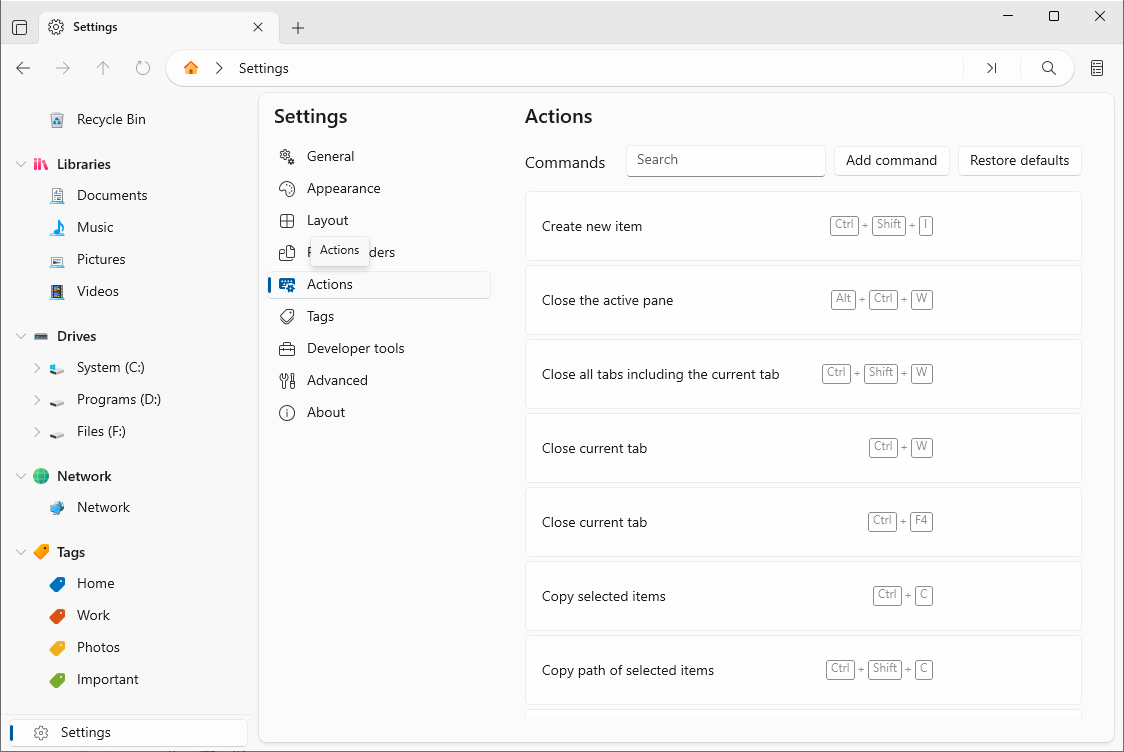Click the Folders page icon in settings
The image size is (1124, 752).
pyautogui.click(x=287, y=252)
